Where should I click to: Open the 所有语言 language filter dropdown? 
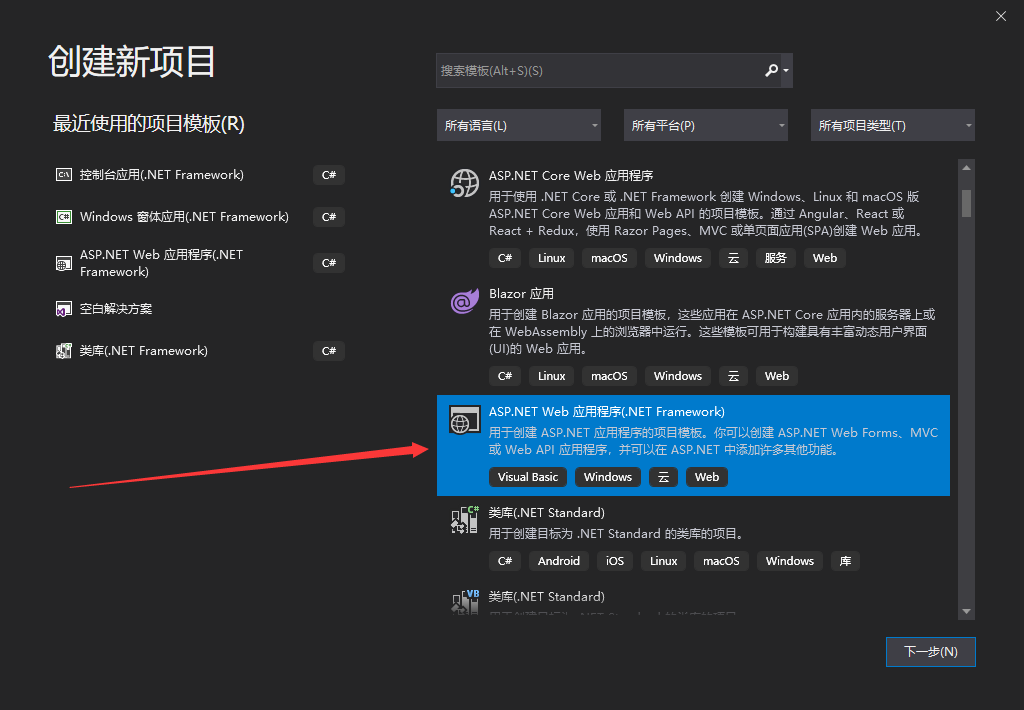[x=519, y=125]
